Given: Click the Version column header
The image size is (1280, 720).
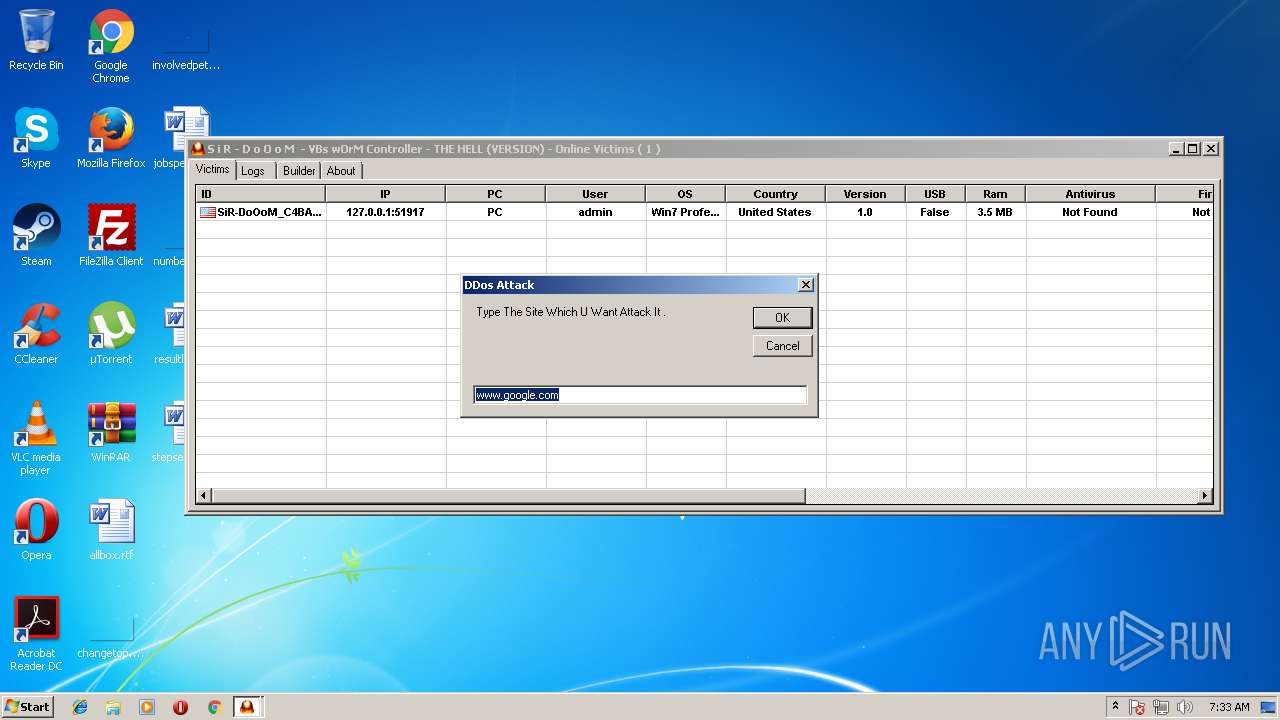Looking at the screenshot, I should (x=866, y=194).
